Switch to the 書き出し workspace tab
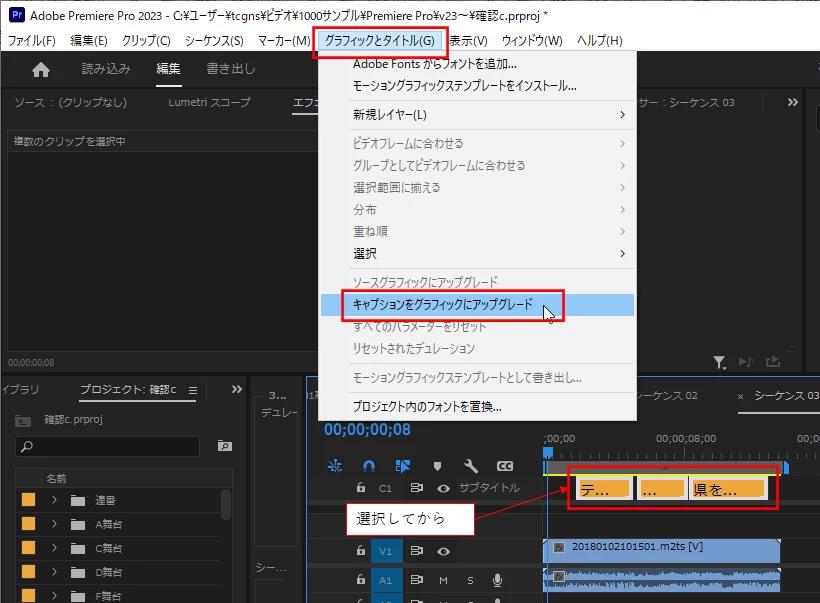 pos(231,69)
